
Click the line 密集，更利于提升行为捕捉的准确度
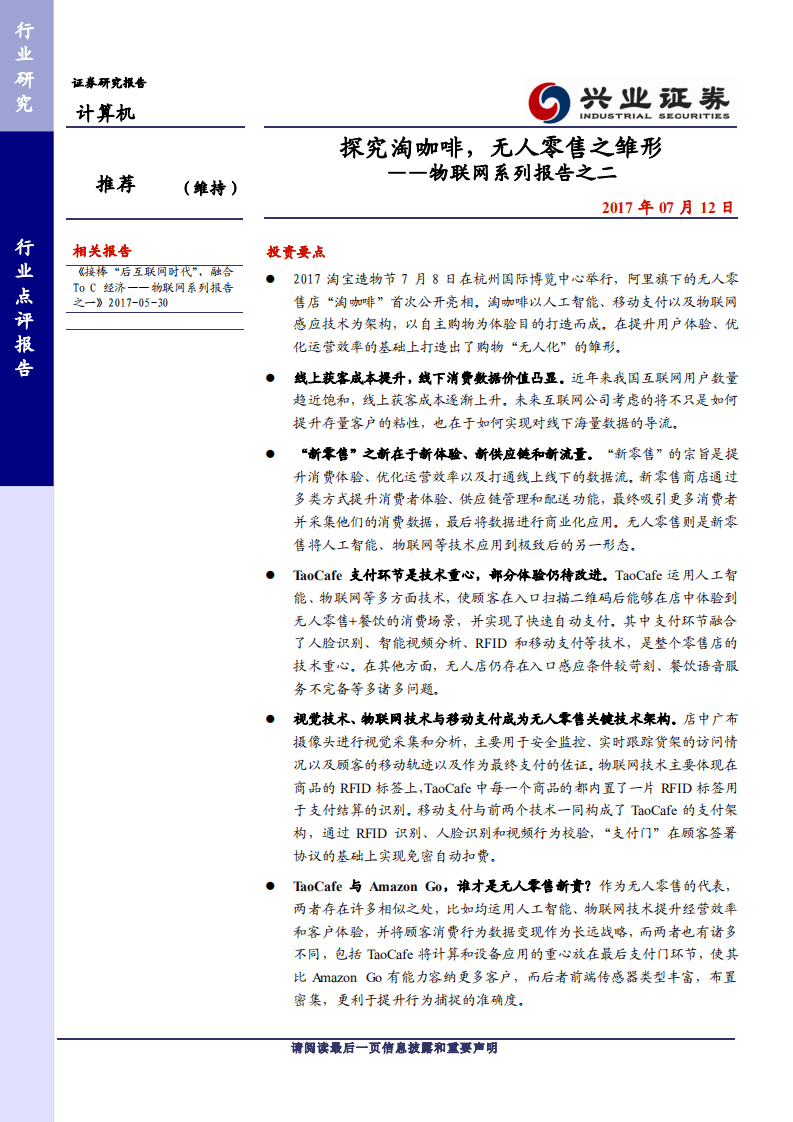pyautogui.click(x=409, y=1000)
